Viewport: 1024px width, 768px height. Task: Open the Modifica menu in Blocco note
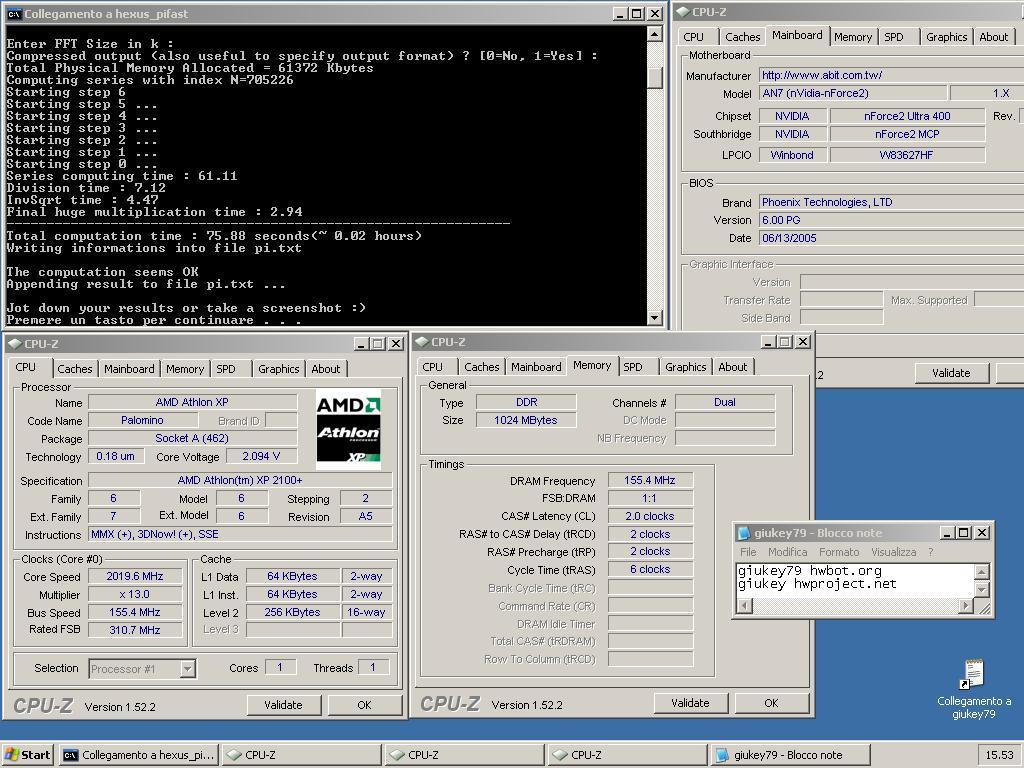point(788,552)
